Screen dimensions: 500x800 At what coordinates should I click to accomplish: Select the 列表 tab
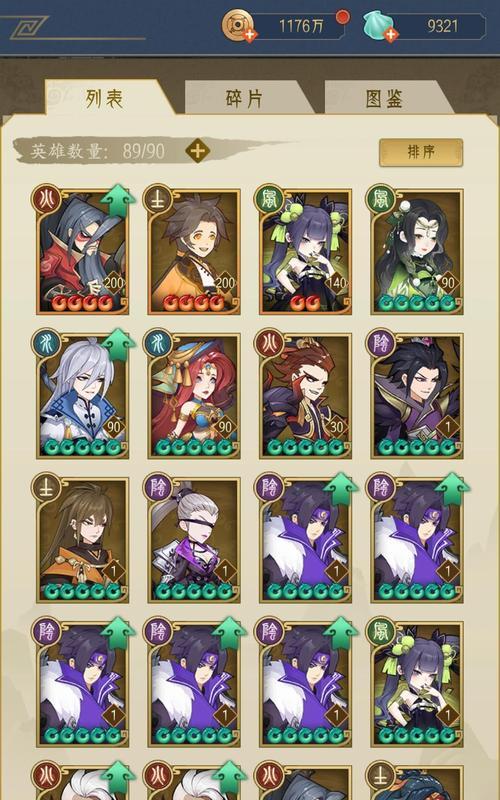click(105, 98)
